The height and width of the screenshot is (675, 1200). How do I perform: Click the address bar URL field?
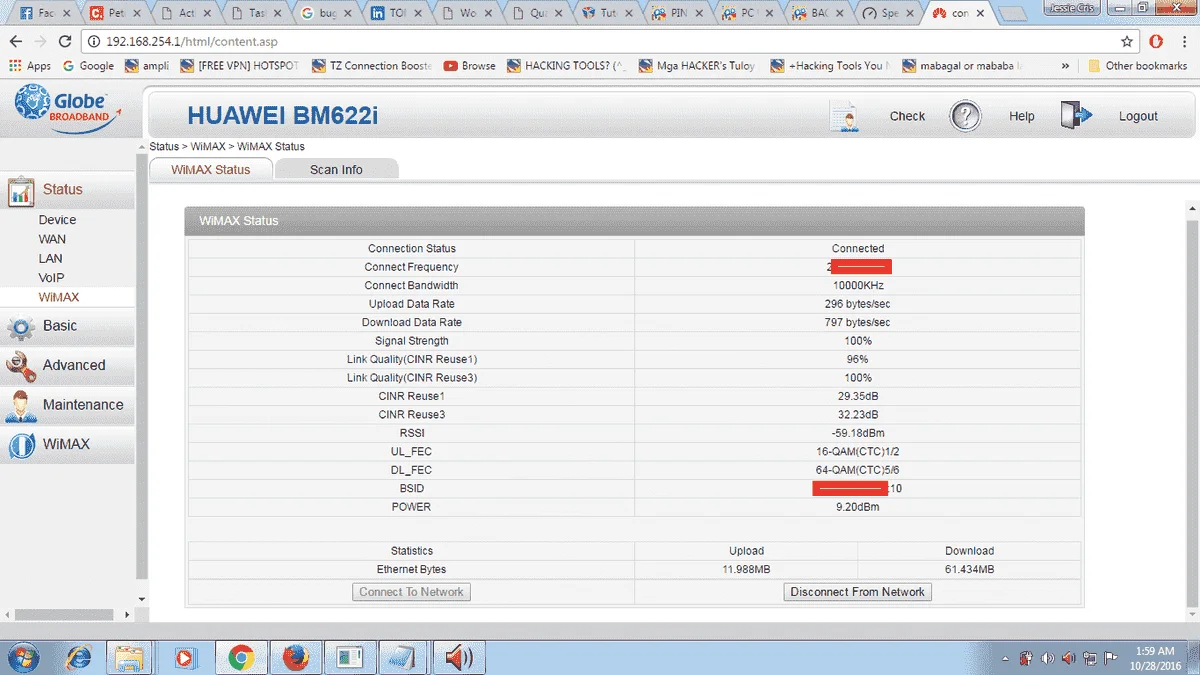(600, 42)
